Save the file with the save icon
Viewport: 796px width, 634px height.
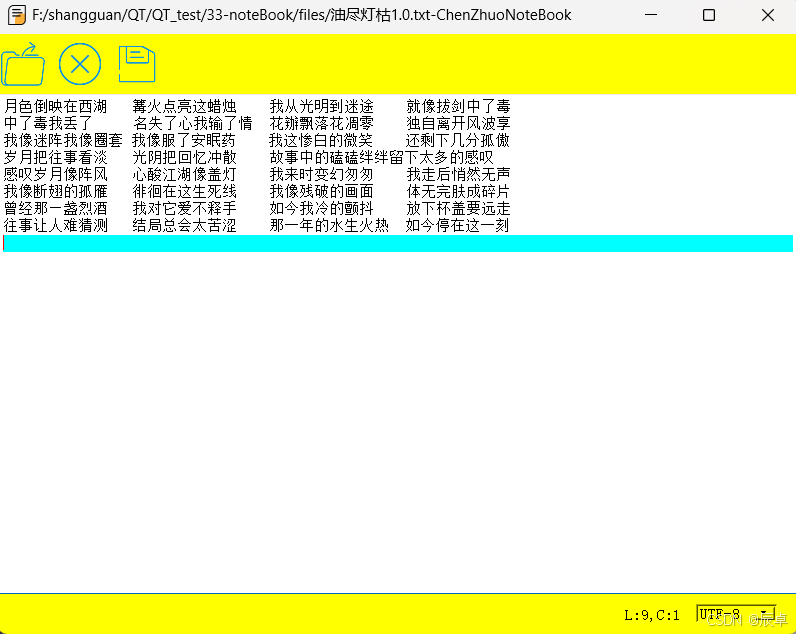point(137,64)
